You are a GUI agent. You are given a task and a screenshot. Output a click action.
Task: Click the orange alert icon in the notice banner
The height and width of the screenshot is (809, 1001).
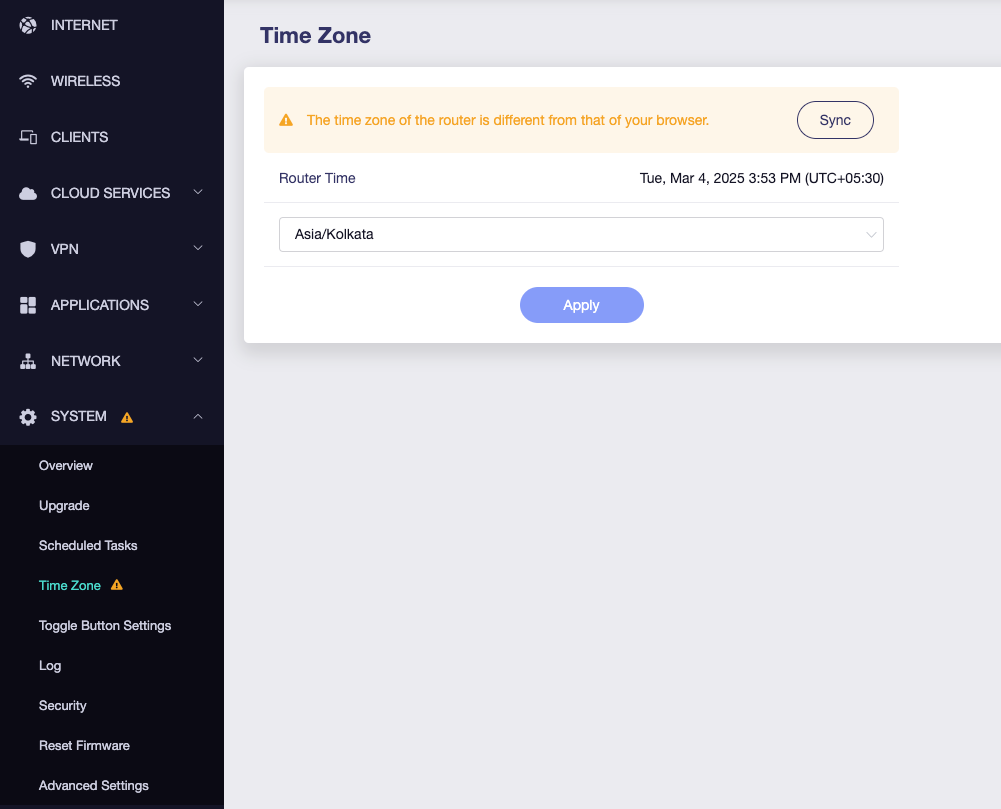pyautogui.click(x=286, y=119)
